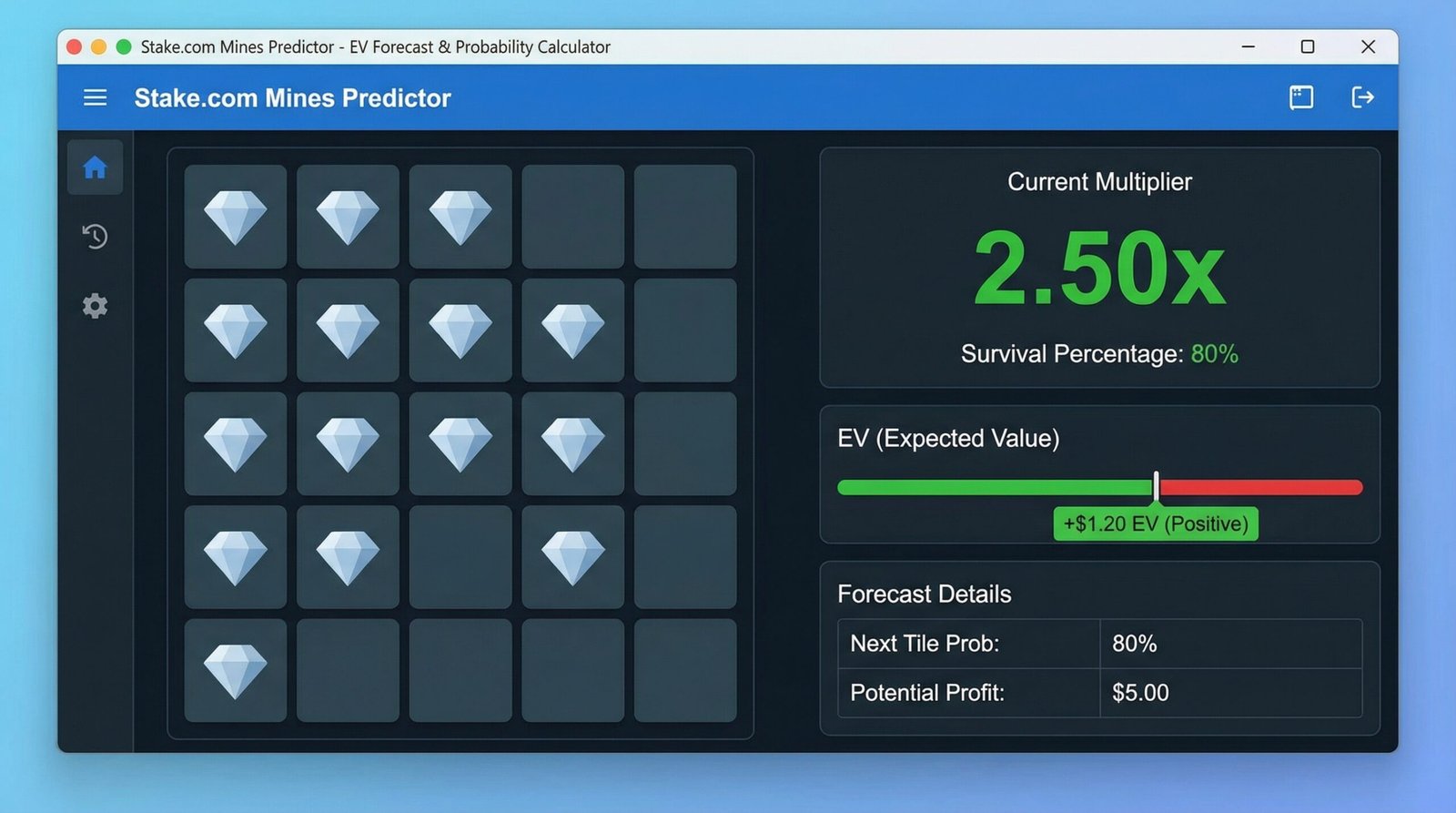Maximize the window with the square button
1456x813 pixels.
[1308, 46]
